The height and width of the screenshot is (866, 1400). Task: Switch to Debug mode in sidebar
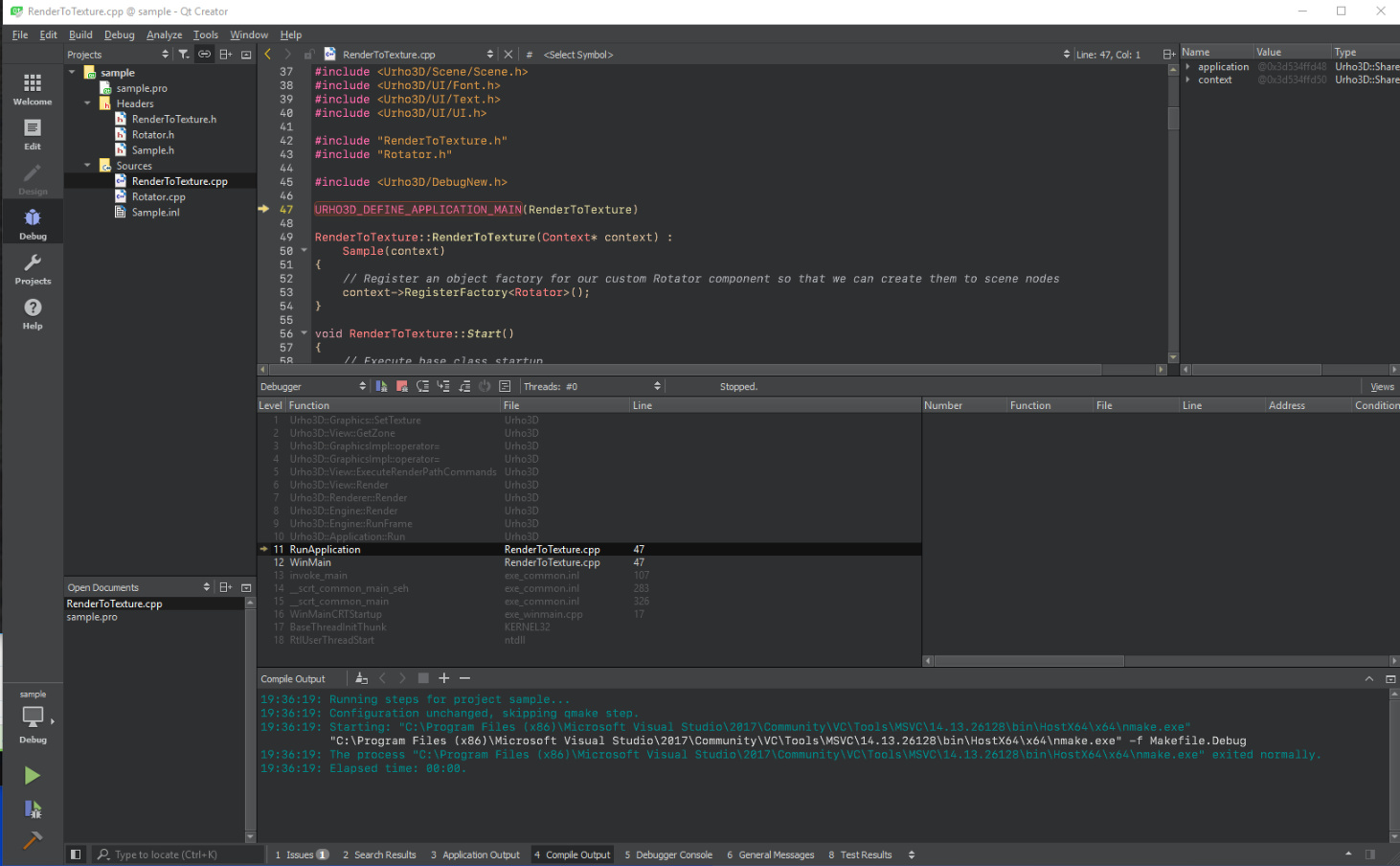(33, 224)
